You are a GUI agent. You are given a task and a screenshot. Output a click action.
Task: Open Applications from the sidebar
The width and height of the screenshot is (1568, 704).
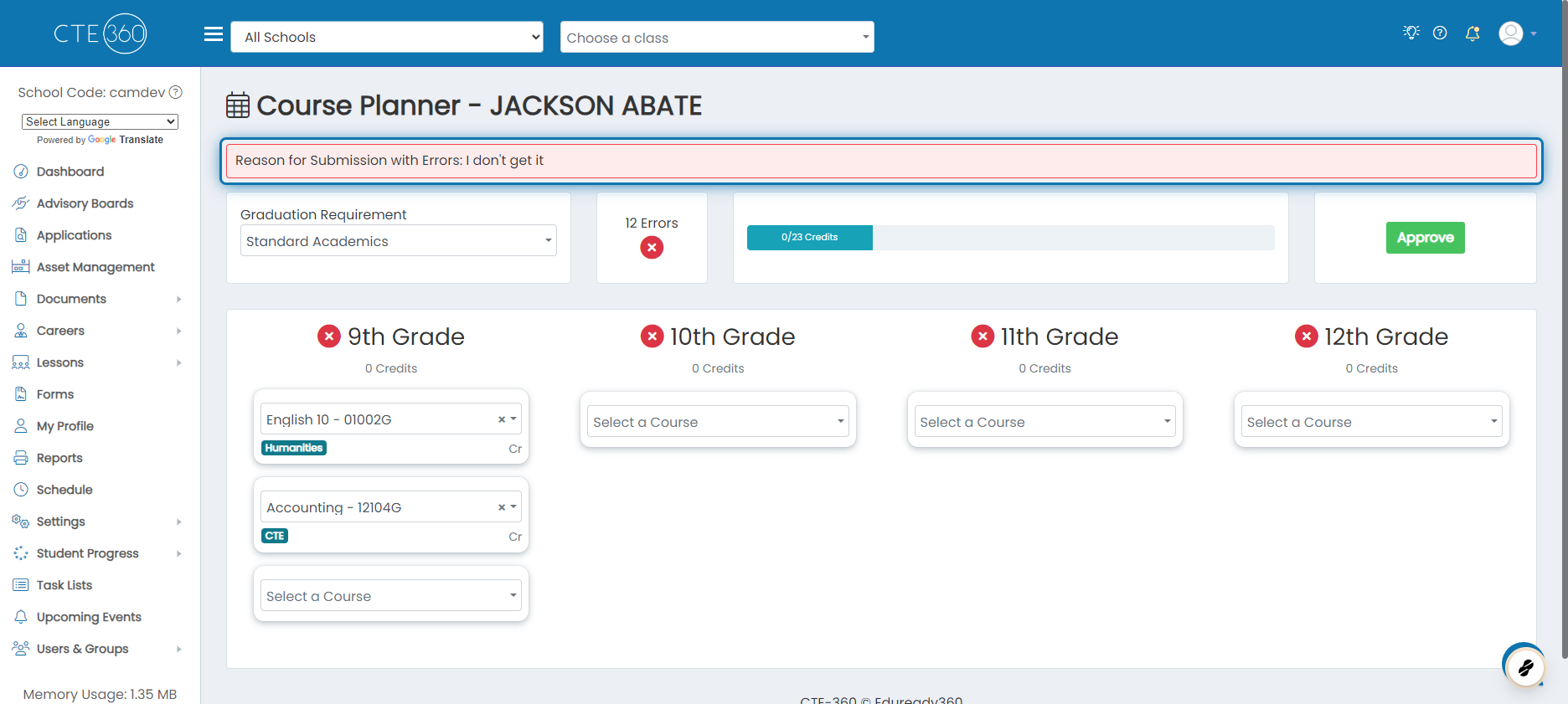(x=74, y=235)
